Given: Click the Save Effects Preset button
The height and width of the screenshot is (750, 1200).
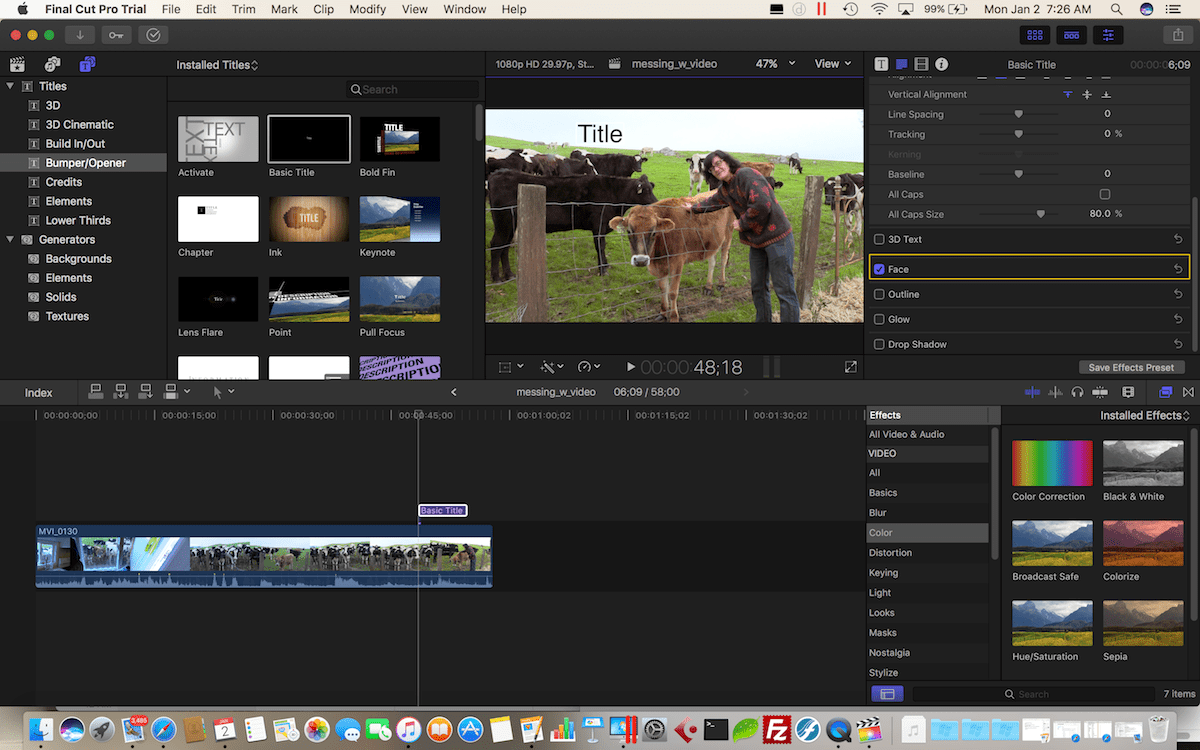Looking at the screenshot, I should pos(1131,367).
